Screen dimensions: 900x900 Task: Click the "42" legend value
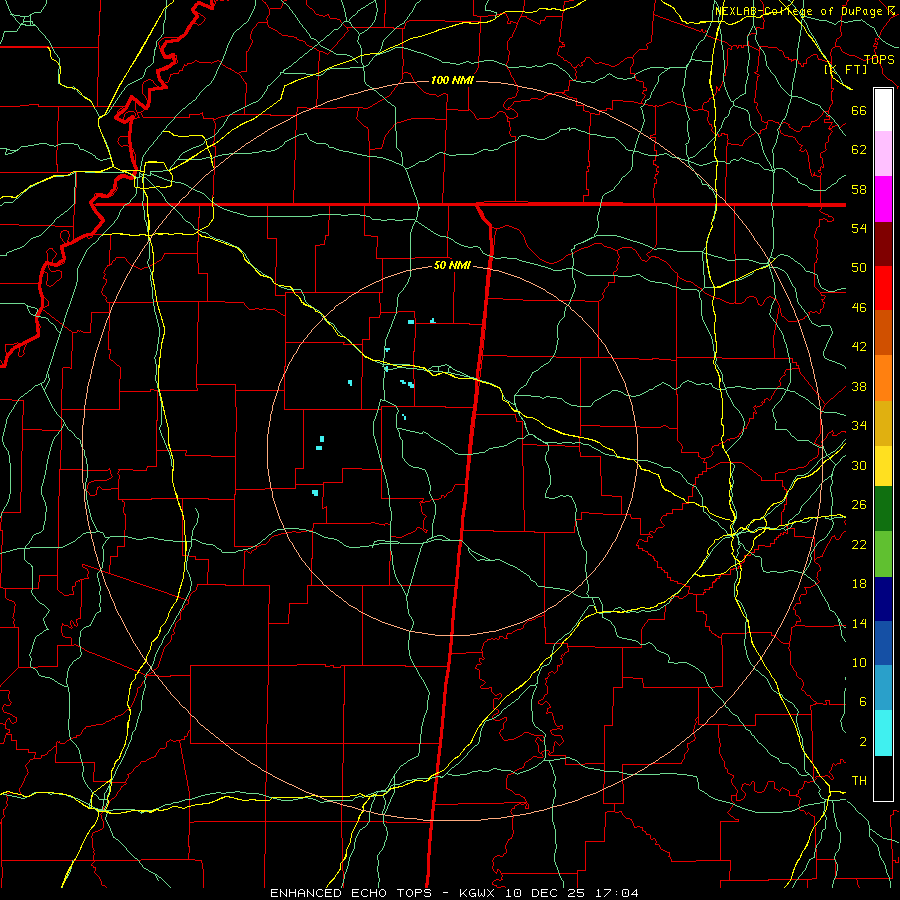pyautogui.click(x=859, y=347)
